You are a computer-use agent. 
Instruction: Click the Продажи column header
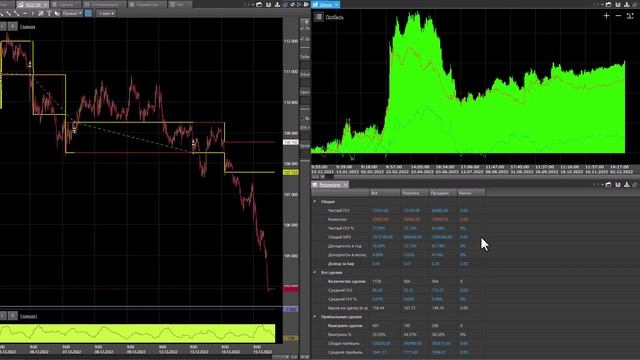pos(443,193)
